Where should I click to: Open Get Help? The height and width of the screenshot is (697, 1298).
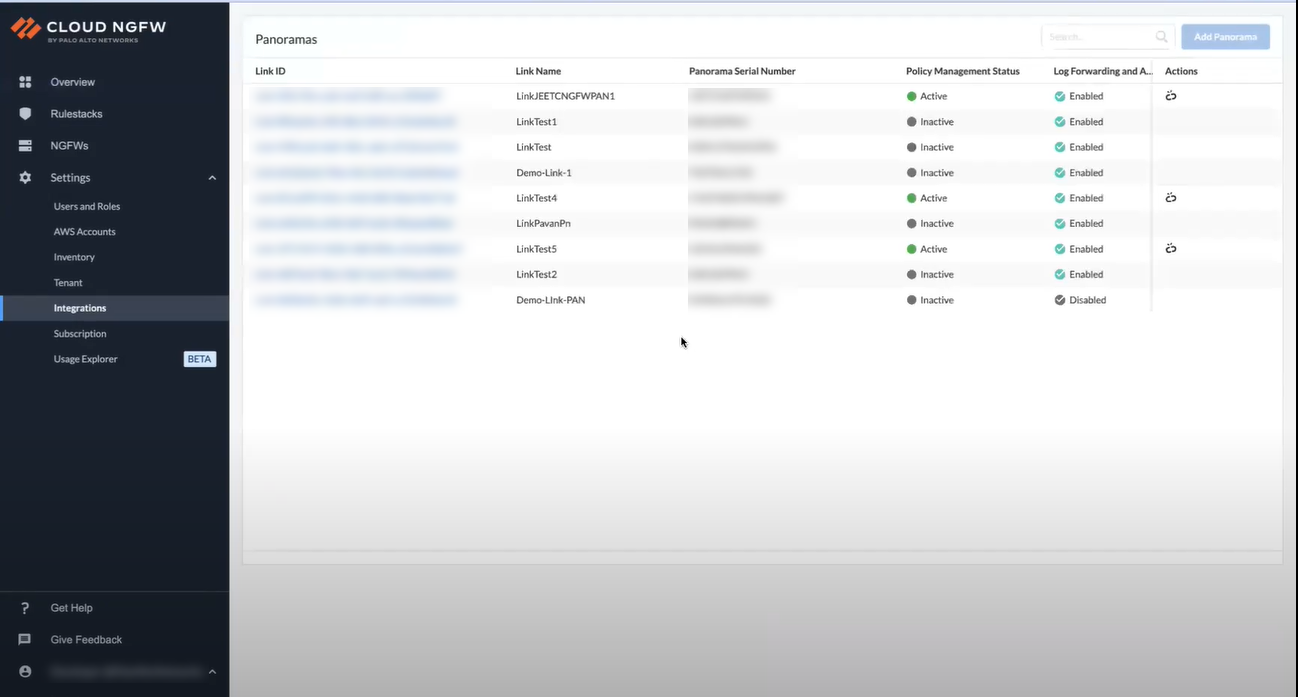72,608
